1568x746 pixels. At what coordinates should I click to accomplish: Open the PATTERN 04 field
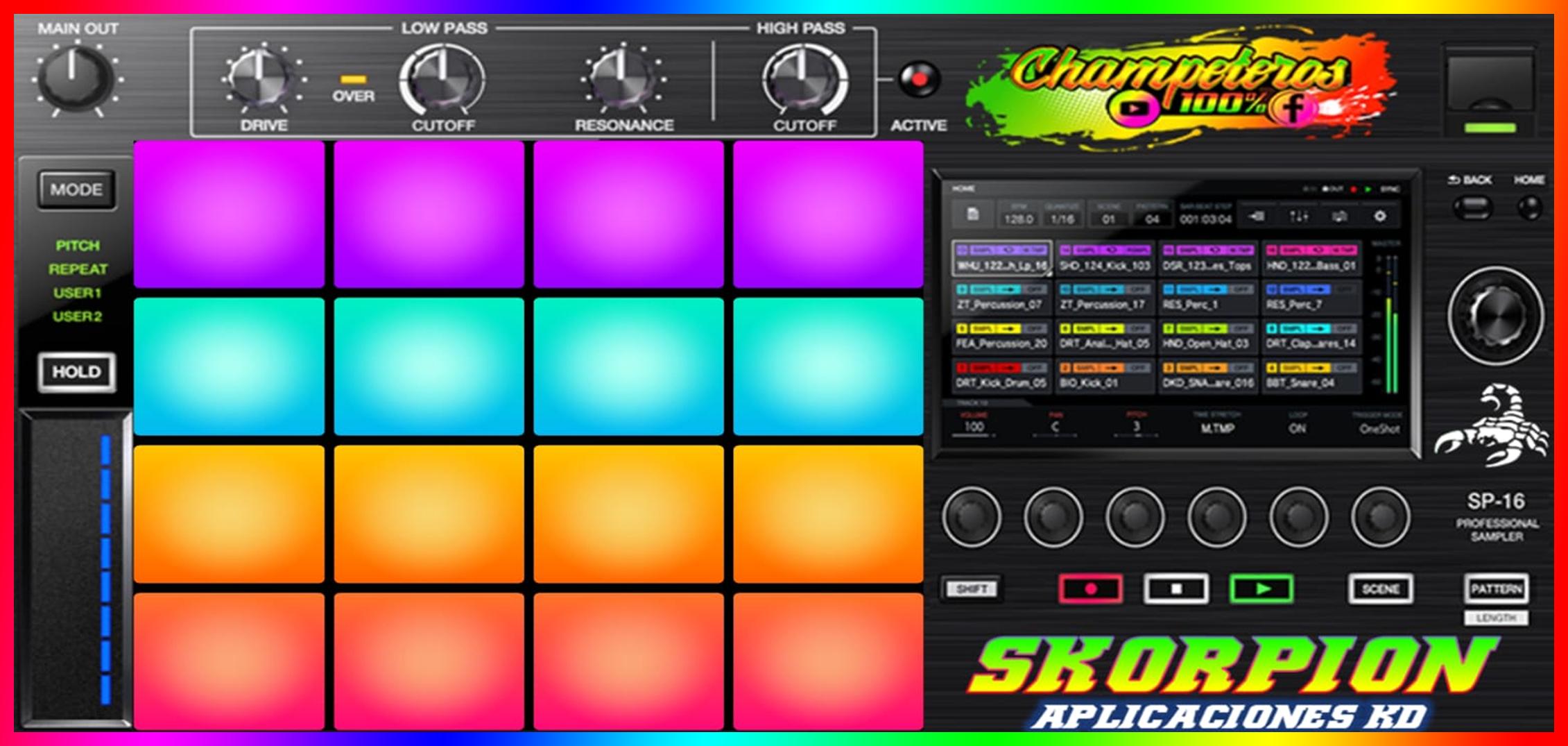coord(1152,215)
